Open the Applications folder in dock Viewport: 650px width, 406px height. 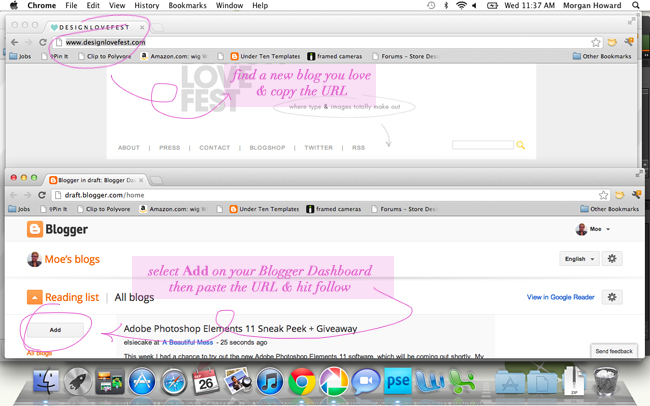509,381
